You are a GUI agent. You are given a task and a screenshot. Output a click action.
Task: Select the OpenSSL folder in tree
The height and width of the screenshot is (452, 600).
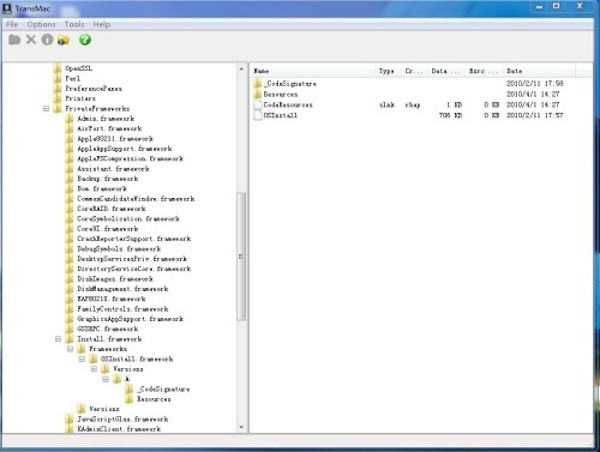point(78,69)
